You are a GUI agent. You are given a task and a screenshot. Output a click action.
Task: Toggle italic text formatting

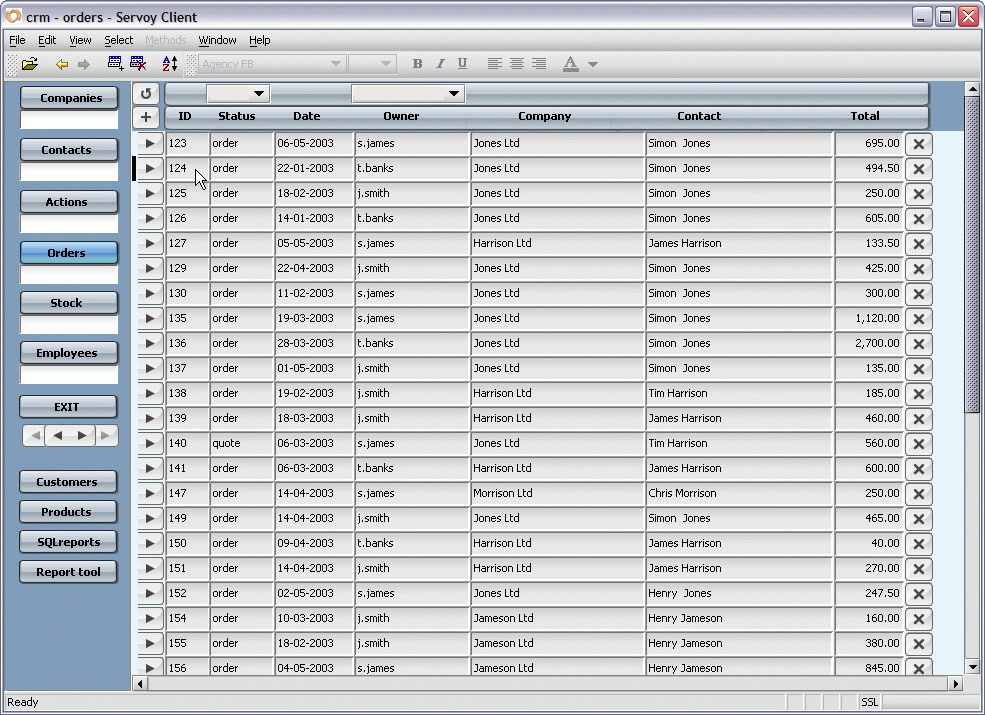(x=440, y=63)
